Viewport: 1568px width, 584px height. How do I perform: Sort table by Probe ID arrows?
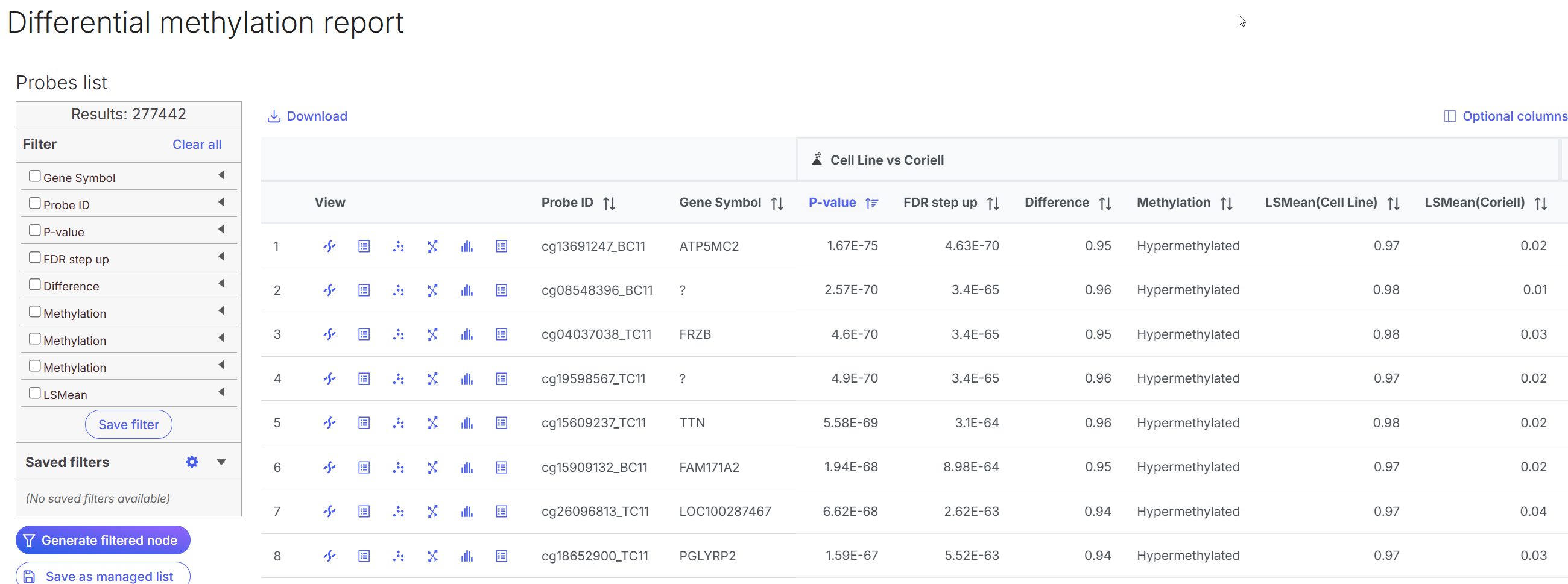click(x=609, y=203)
